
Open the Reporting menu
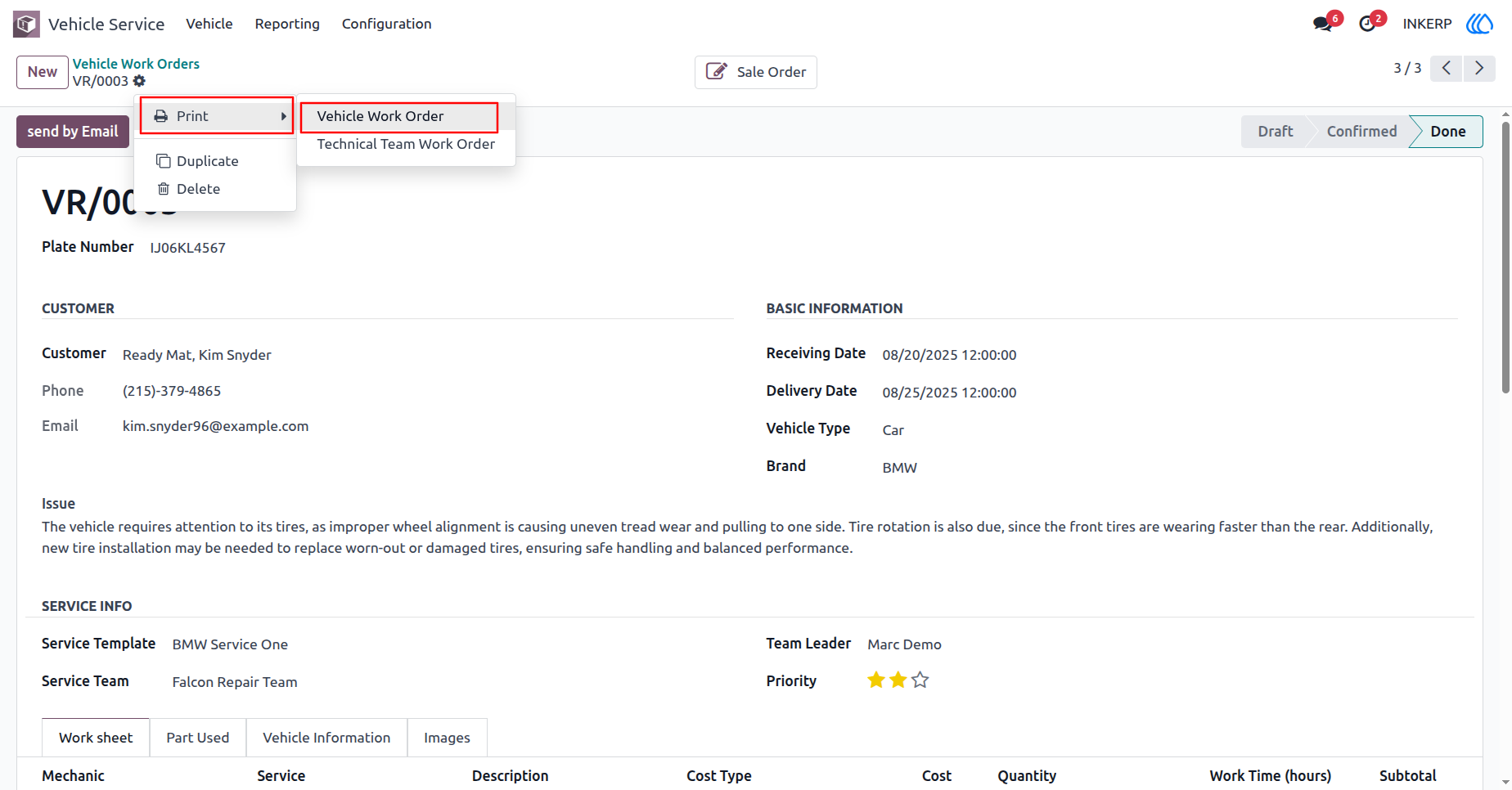[287, 24]
